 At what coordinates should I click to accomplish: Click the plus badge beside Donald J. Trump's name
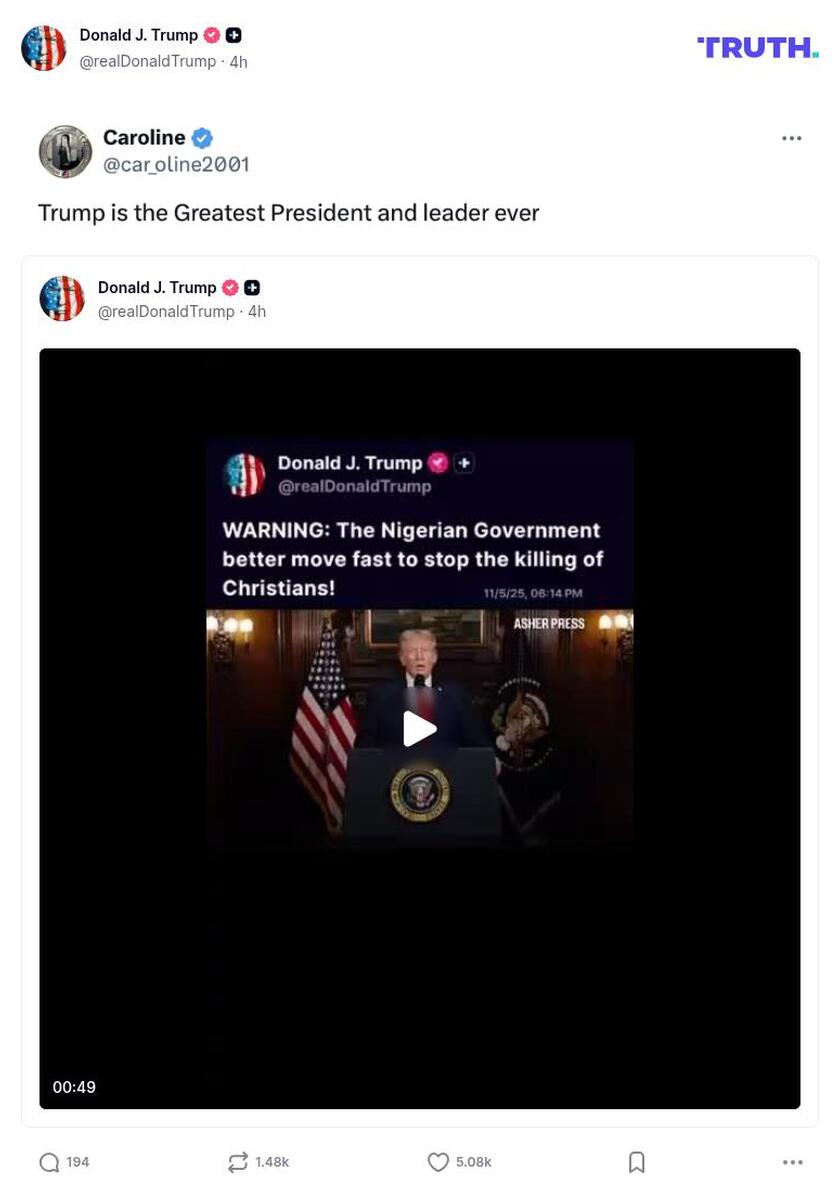pos(232,35)
